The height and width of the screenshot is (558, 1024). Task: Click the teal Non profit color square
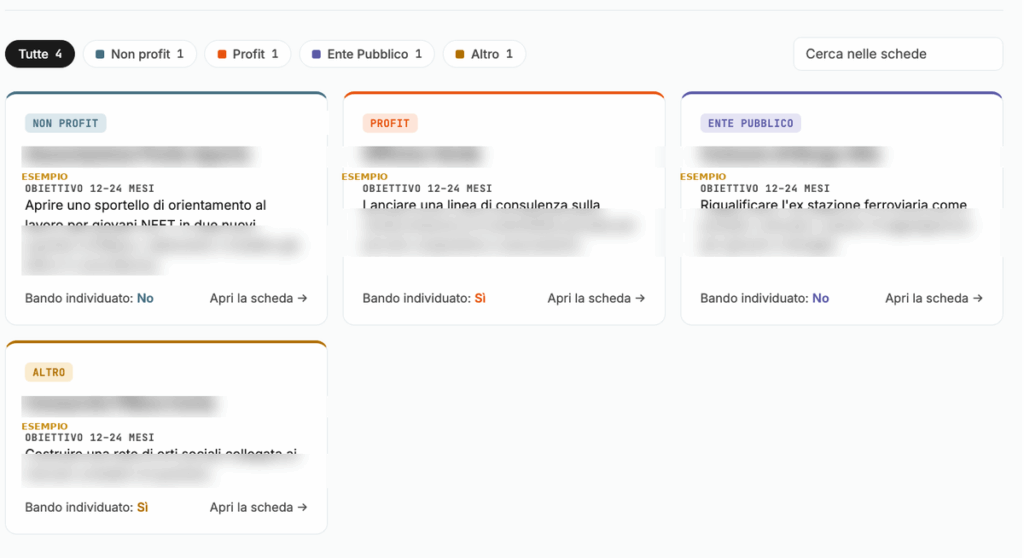tap(100, 54)
